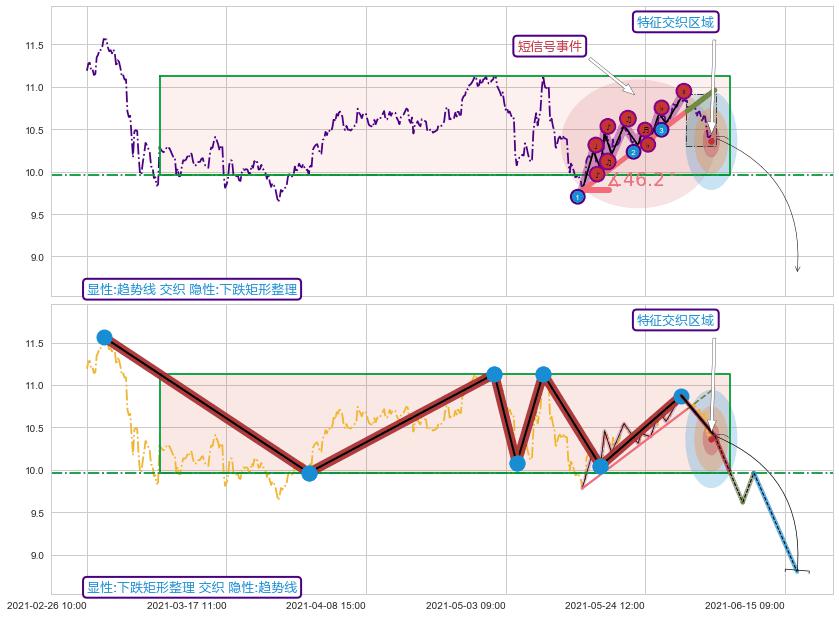Click the small red dot in bottom chart's blue ellipse
The image size is (839, 617).
[711, 438]
